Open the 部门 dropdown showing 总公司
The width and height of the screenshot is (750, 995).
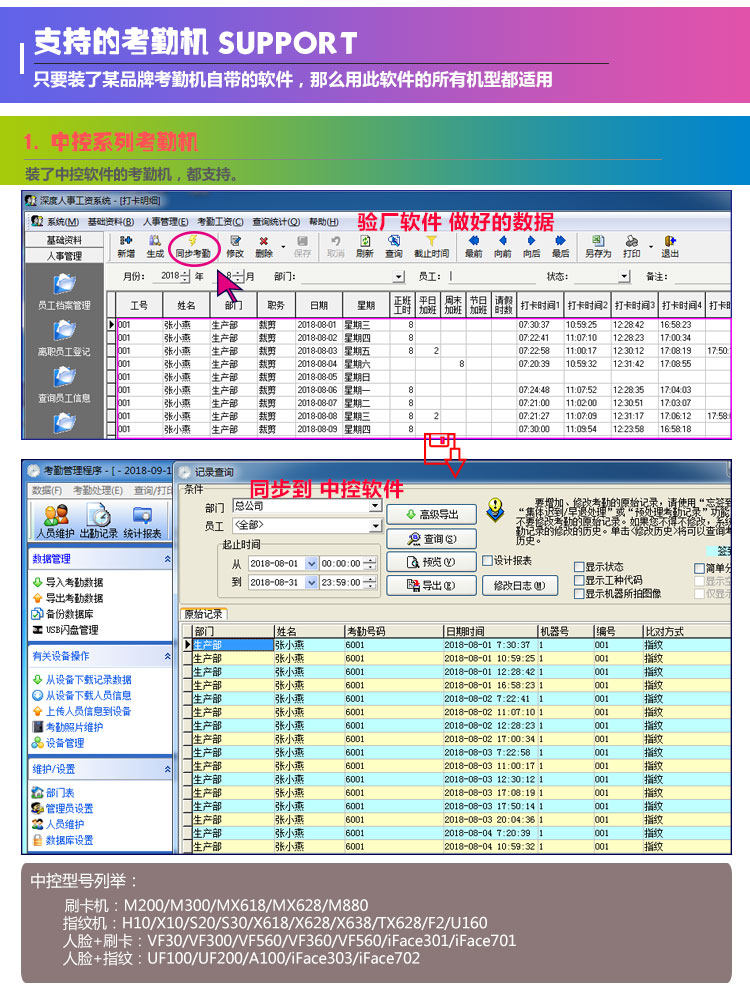(375, 506)
